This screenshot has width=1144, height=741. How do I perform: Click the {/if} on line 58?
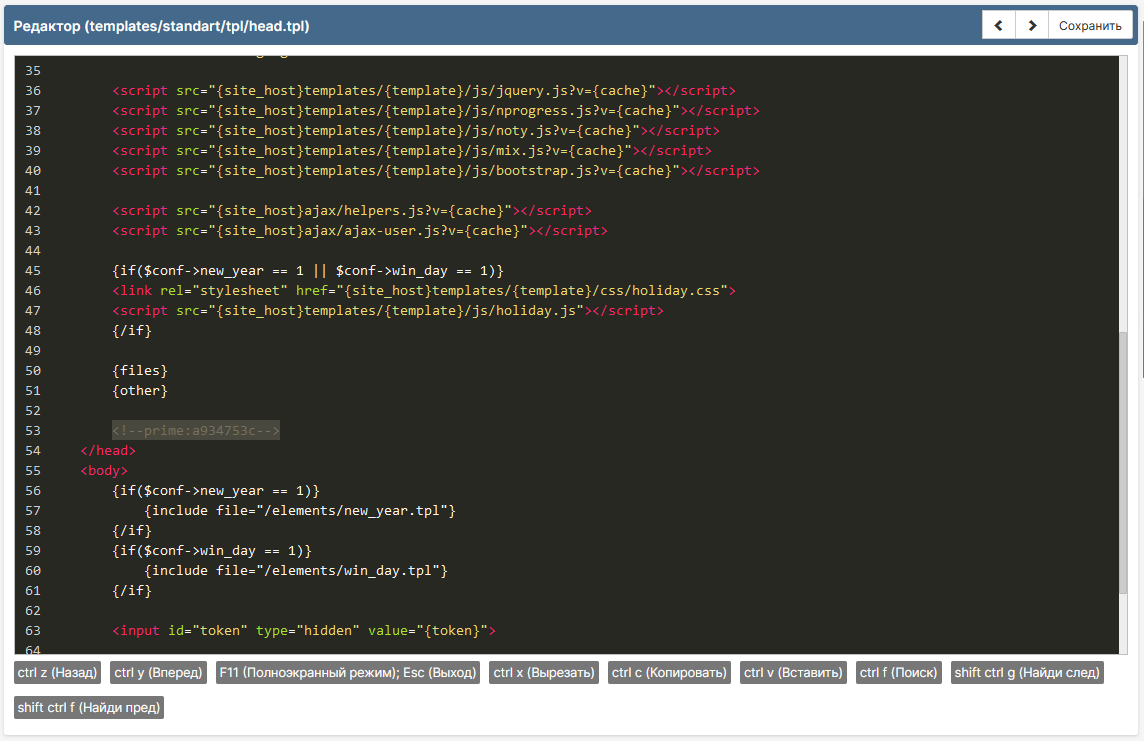click(132, 530)
